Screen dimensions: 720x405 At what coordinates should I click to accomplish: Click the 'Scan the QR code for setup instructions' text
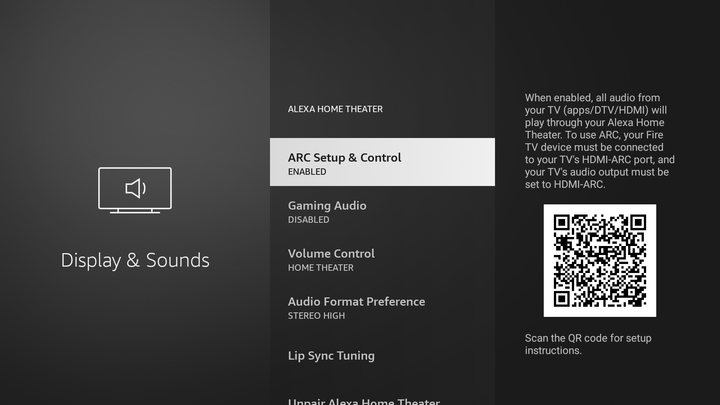(588, 344)
